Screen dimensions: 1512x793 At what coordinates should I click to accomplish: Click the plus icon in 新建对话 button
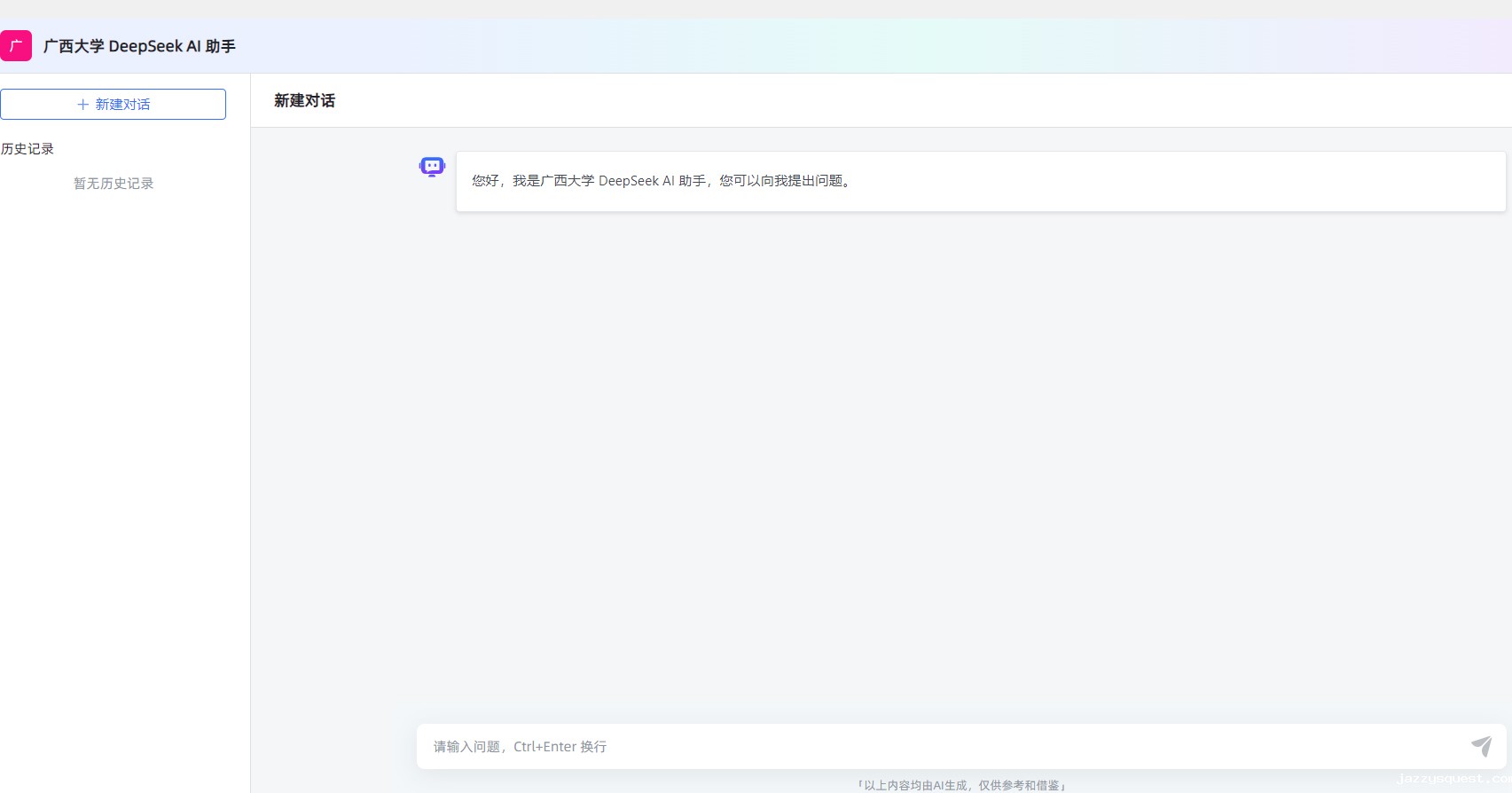82,105
